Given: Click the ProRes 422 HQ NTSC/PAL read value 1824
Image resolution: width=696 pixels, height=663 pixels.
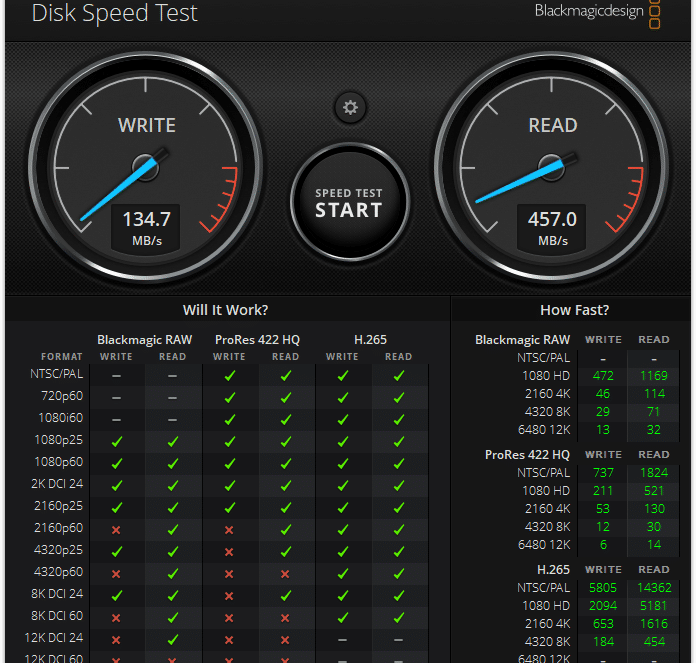Looking at the screenshot, I should coord(654,473).
